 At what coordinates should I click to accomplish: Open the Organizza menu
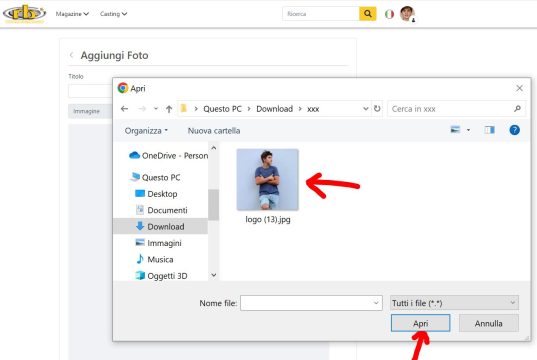146,131
